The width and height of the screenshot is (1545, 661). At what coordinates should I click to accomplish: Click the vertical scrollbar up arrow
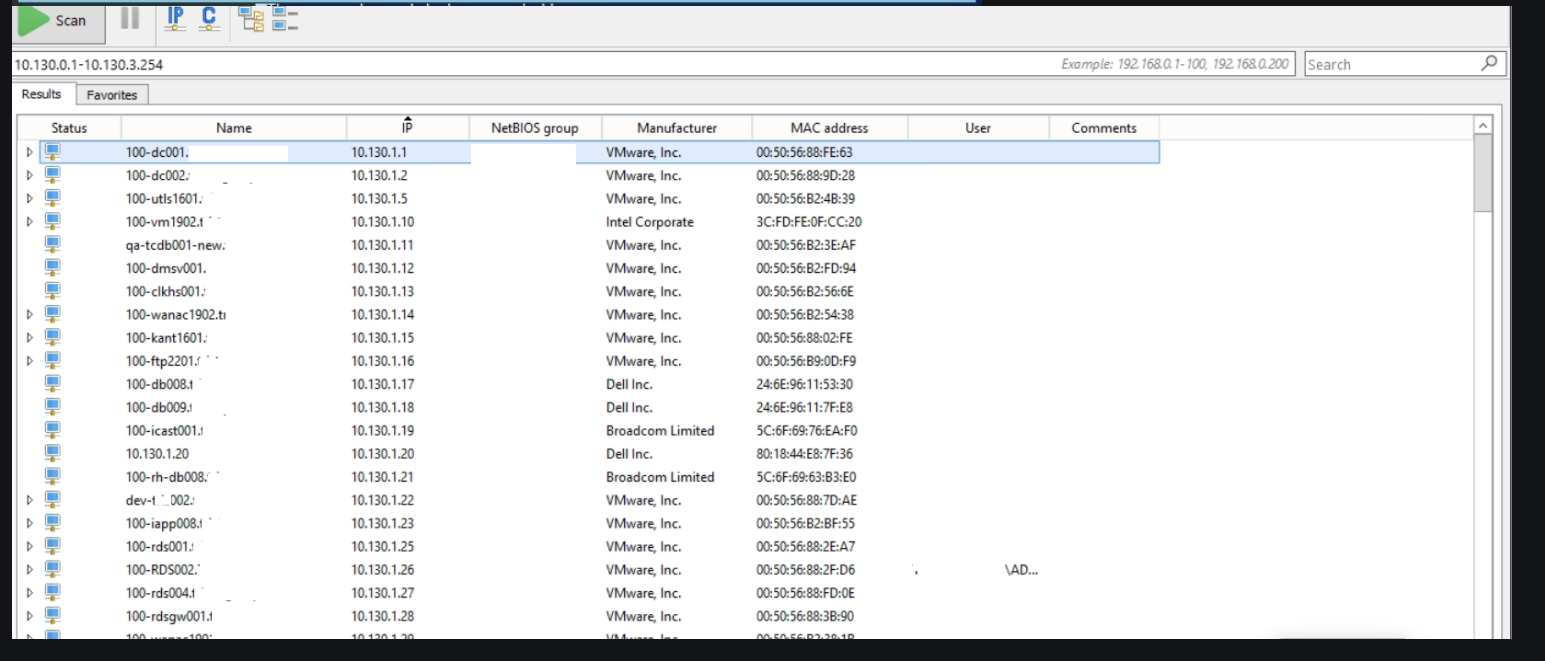[x=1483, y=126]
